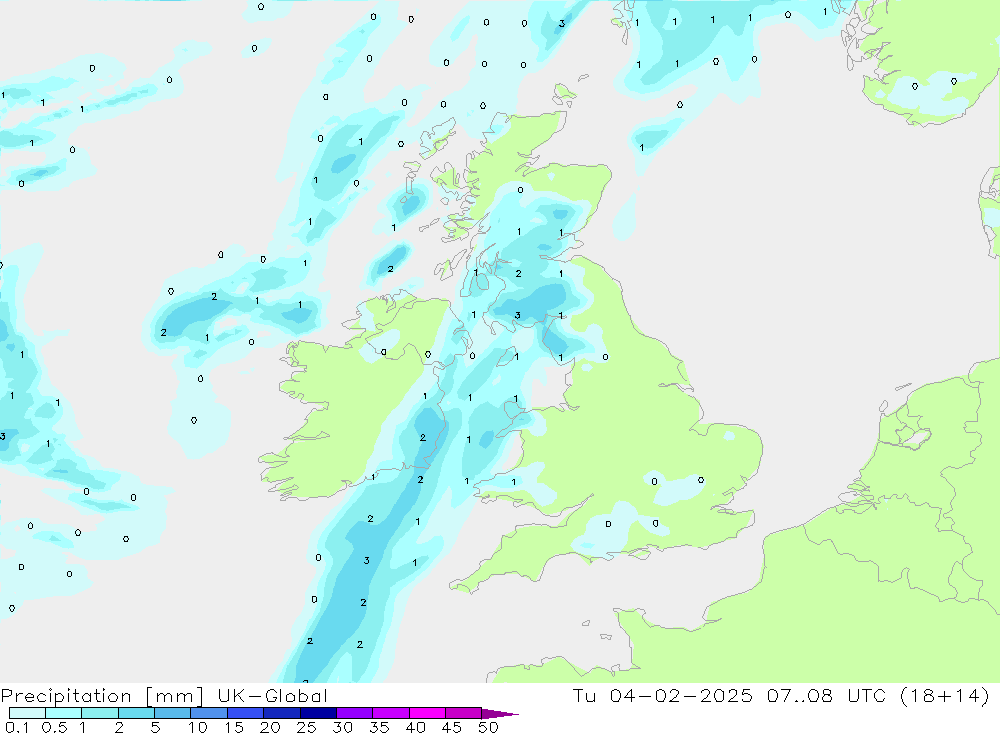The width and height of the screenshot is (1000, 733).
Task: Click the 'Precipitation [mm]' title text
Action: 102,695
